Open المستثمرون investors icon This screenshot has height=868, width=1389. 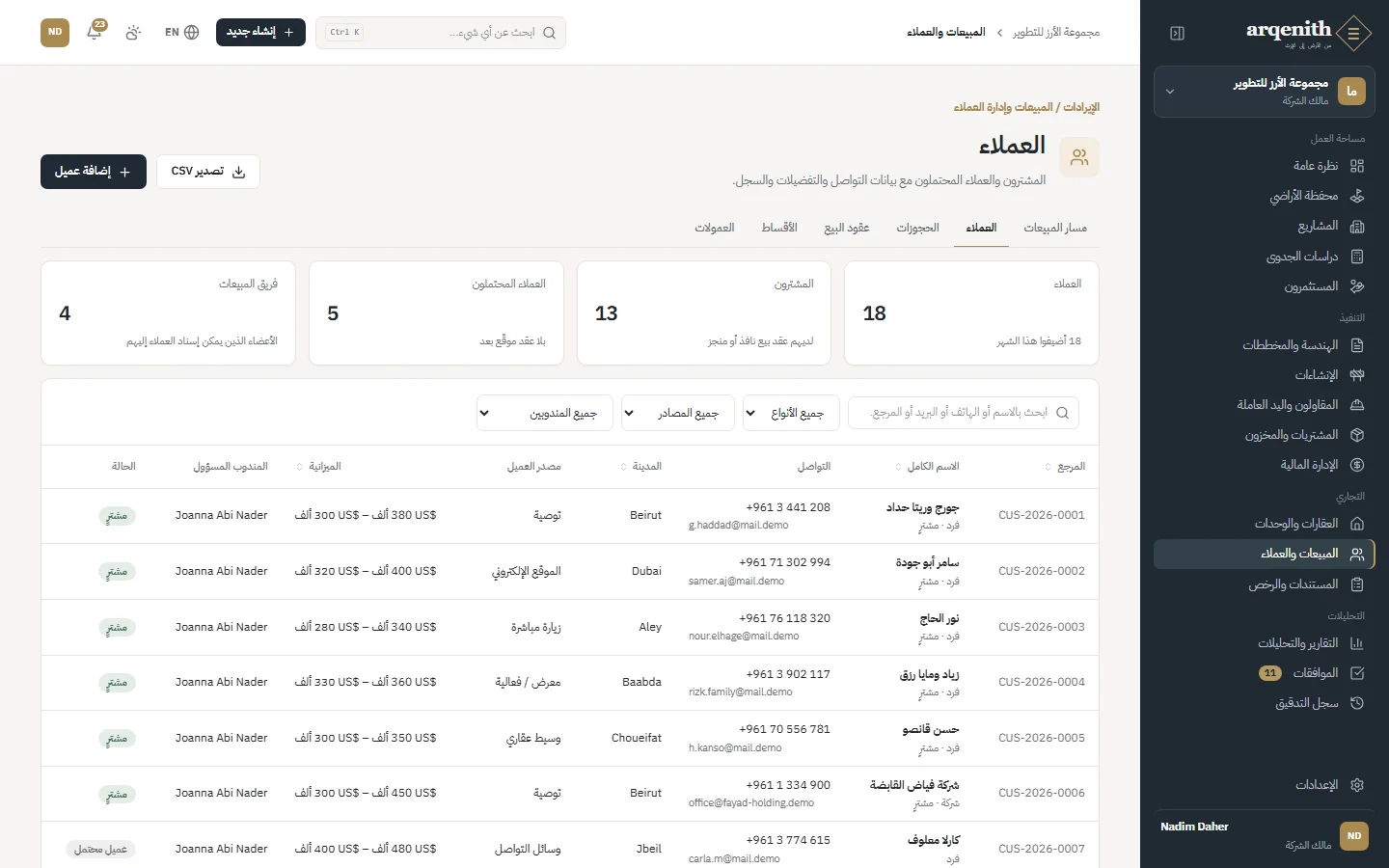pos(1357,286)
